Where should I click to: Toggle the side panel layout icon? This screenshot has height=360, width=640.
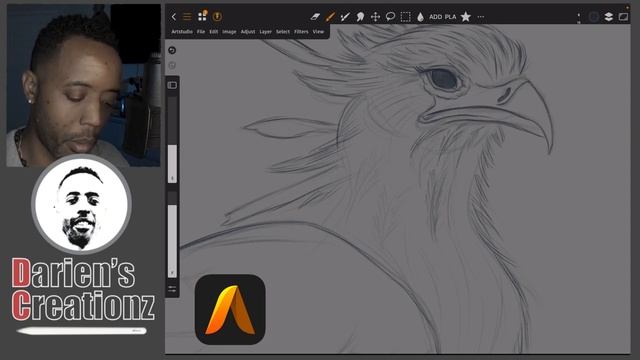coord(172,85)
